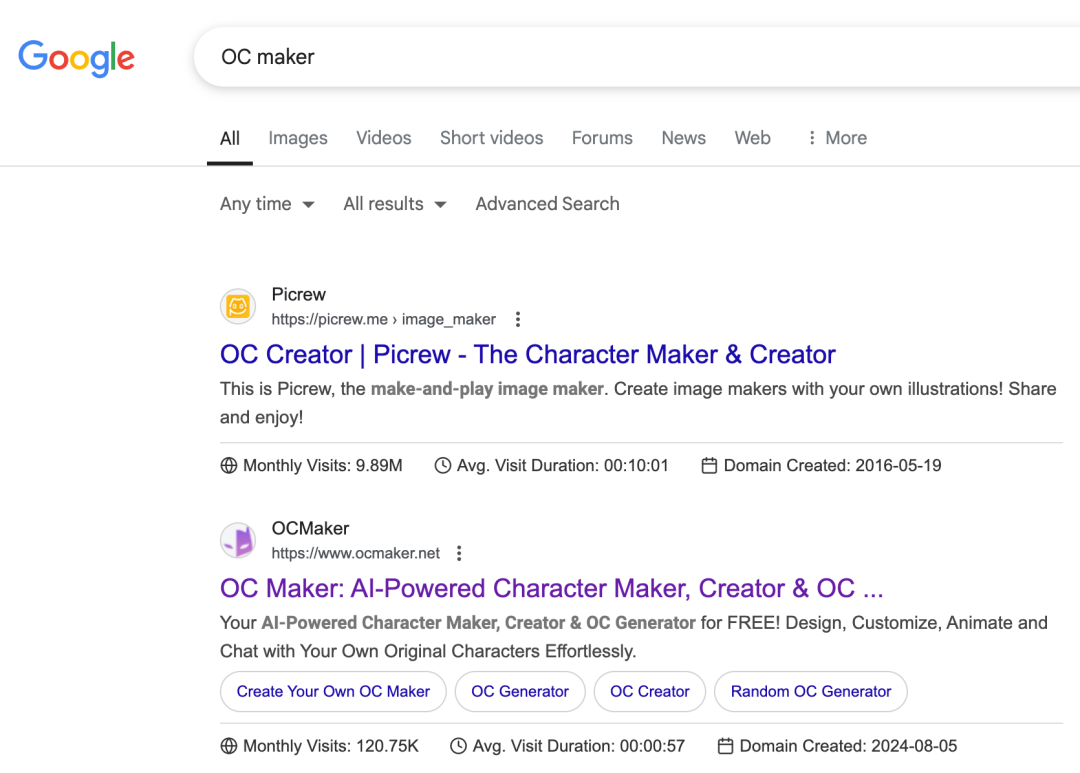
Task: Click the Monthly Visits: 120.75K text
Action: tap(331, 746)
